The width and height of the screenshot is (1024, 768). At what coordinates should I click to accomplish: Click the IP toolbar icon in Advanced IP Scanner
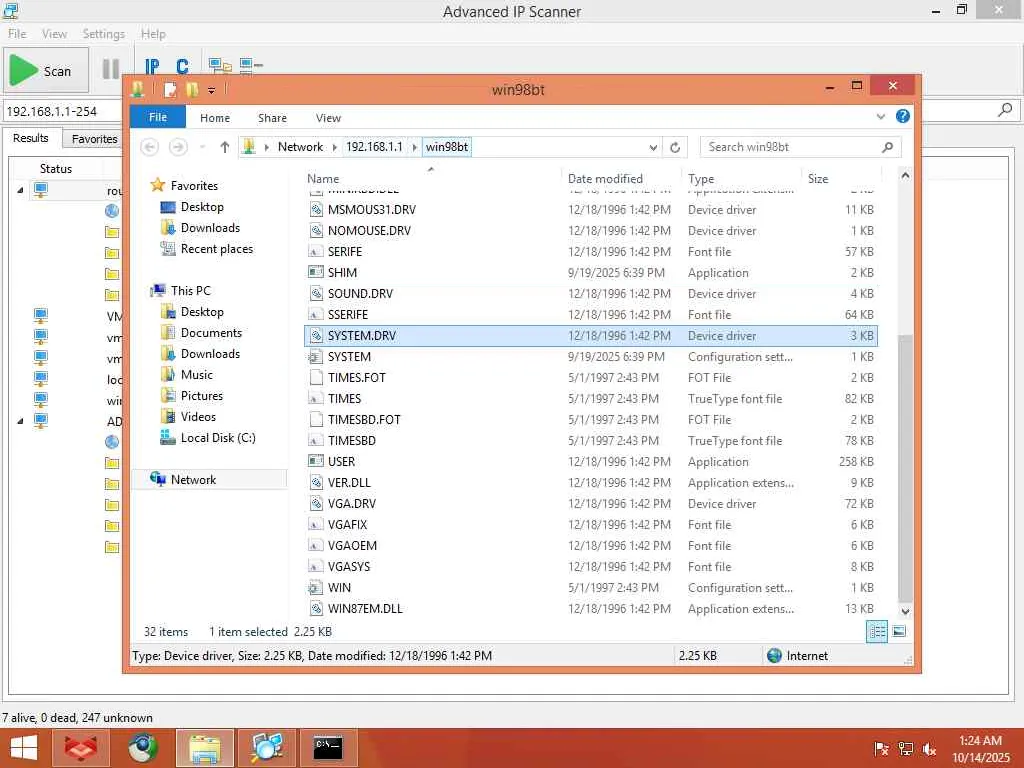click(x=152, y=66)
